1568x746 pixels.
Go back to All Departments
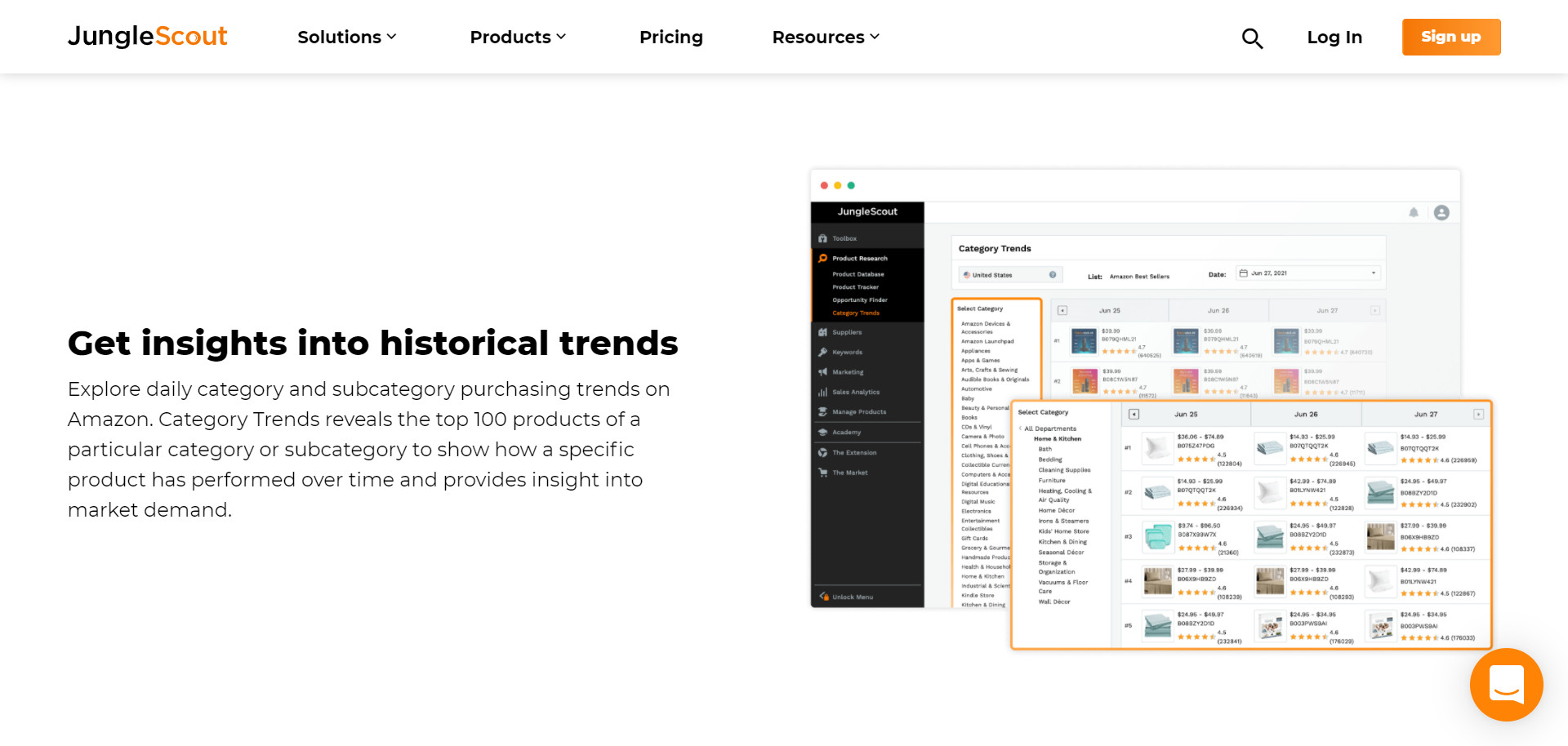pyautogui.click(x=1049, y=429)
